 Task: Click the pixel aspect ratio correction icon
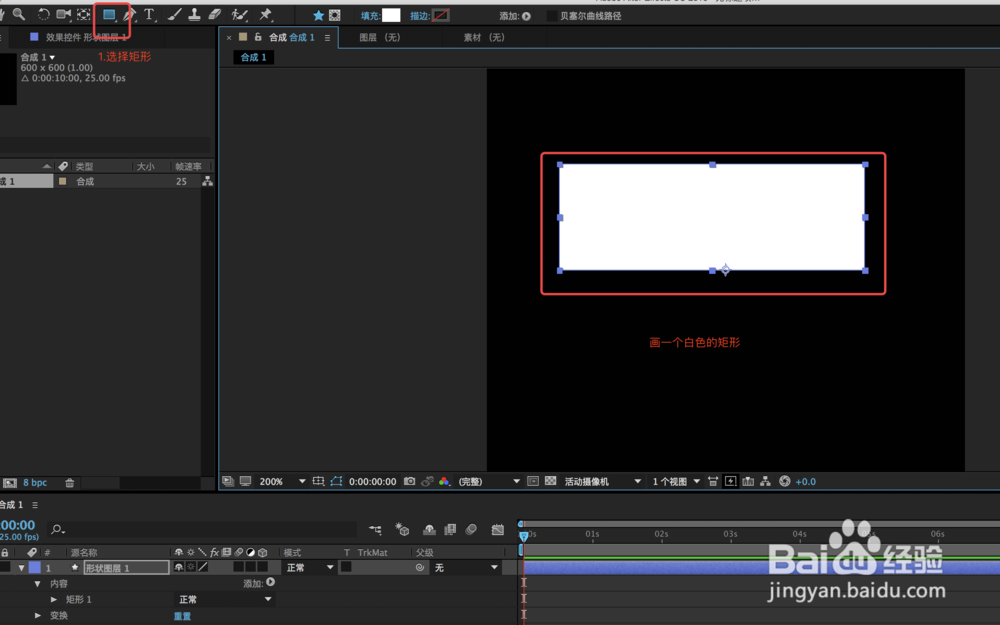713,482
